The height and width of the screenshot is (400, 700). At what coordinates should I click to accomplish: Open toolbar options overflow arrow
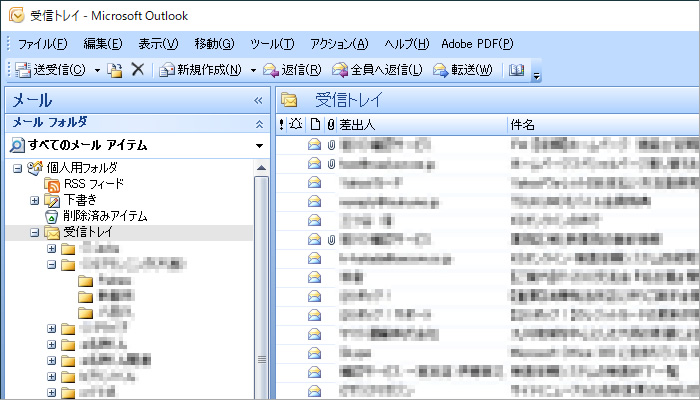point(537,76)
